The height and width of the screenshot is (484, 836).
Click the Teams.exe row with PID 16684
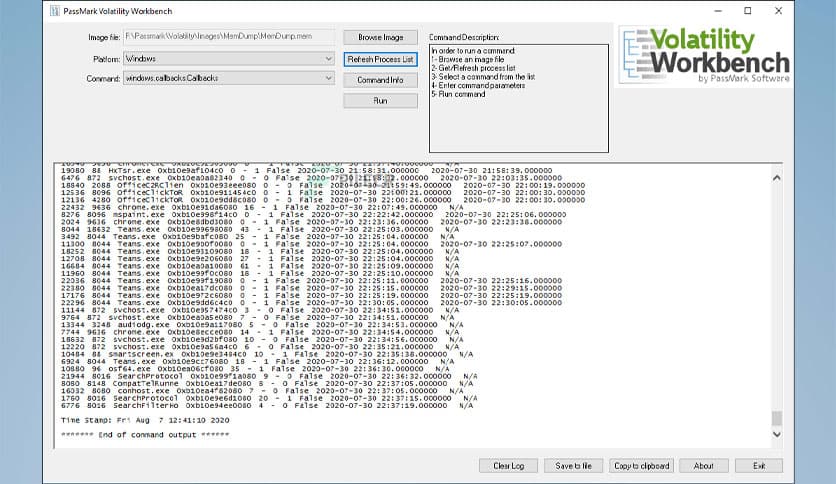[260, 266]
